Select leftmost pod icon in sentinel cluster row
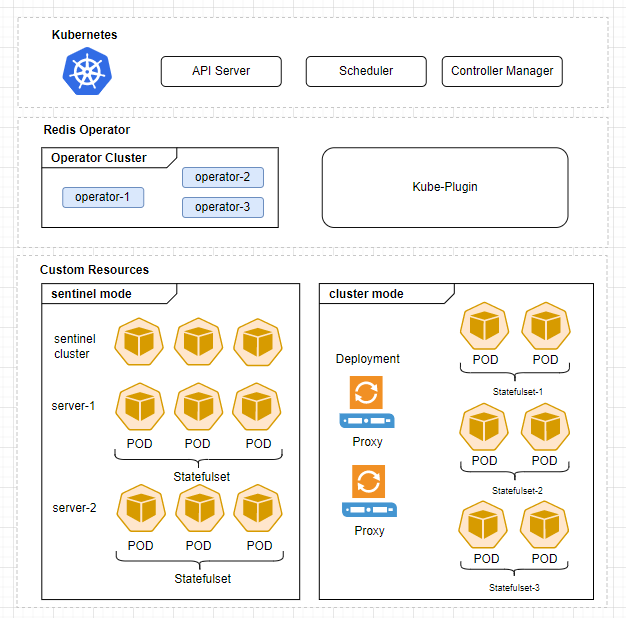This screenshot has width=626, height=618. pos(139,342)
